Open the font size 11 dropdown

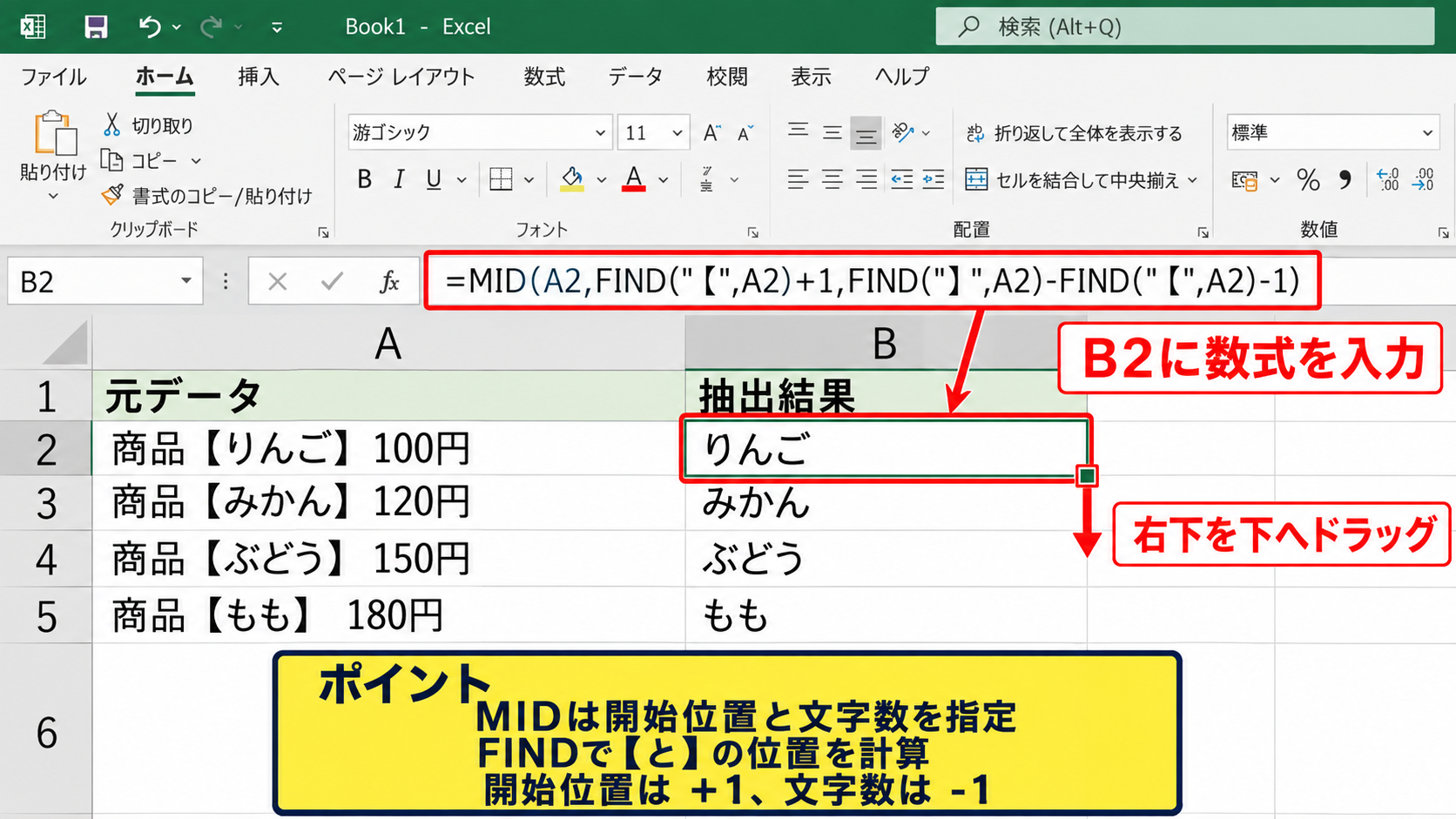click(676, 133)
